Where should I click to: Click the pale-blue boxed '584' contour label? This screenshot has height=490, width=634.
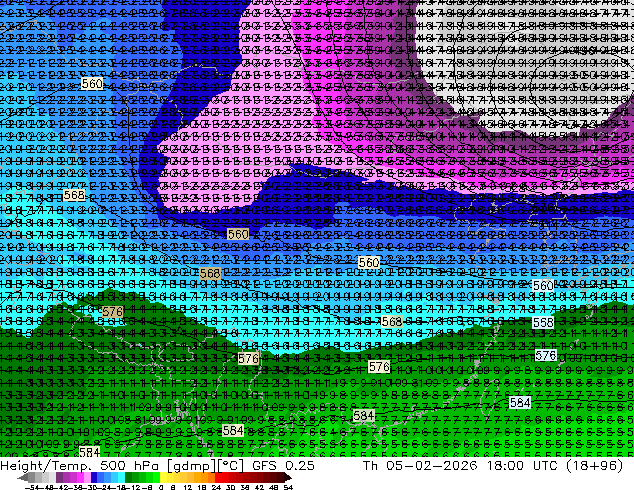point(520,402)
